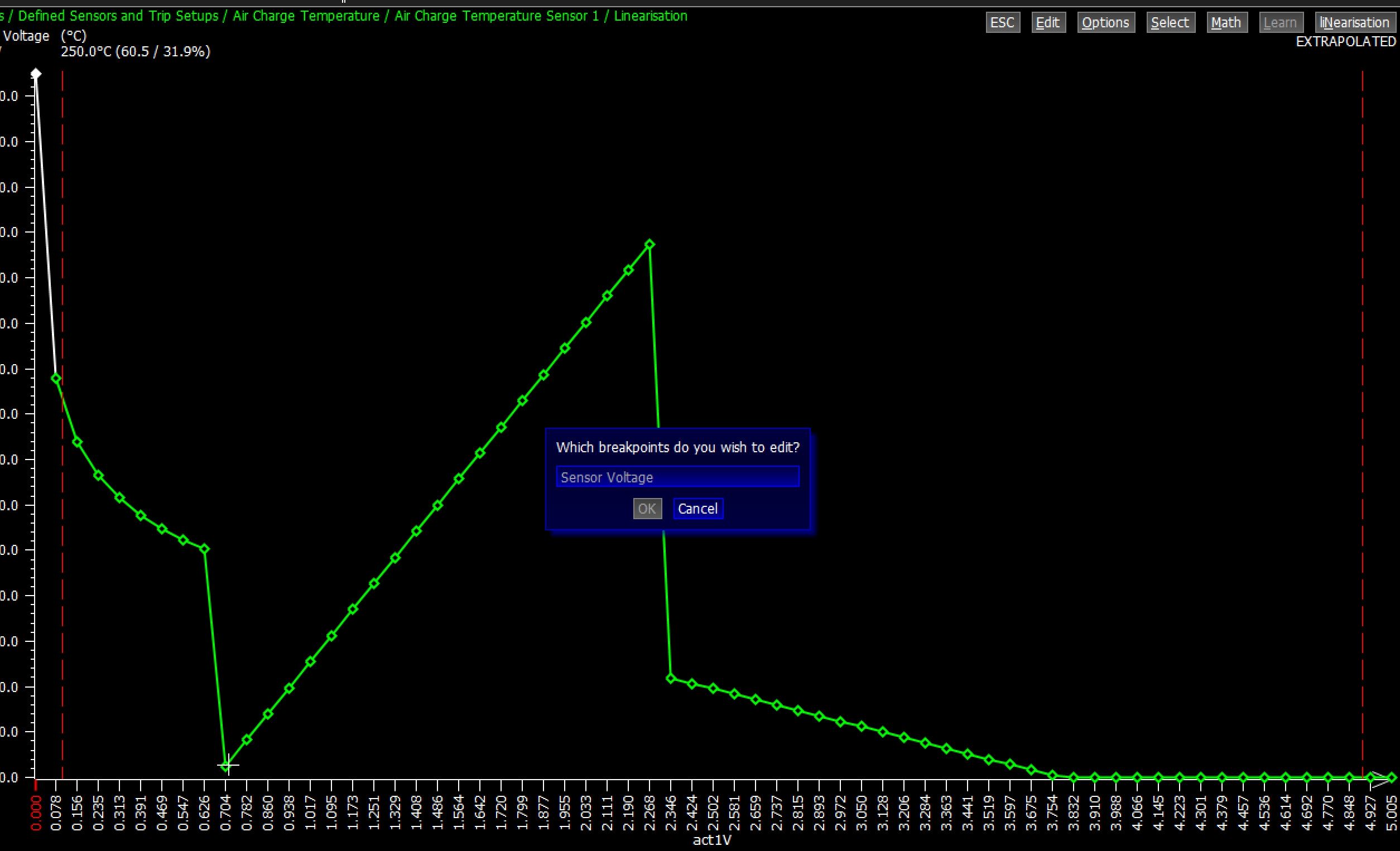Select the white diamond breakpoint at top left
This screenshot has height=851, width=1400.
point(36,73)
